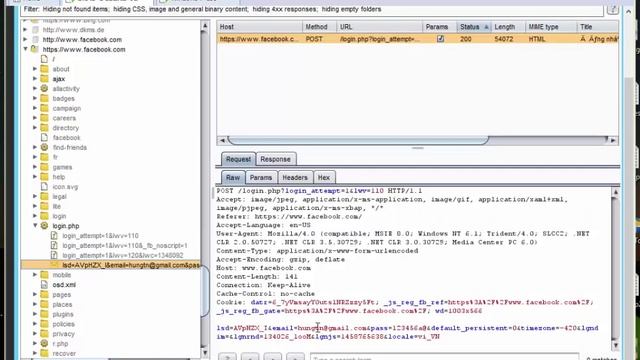Open the Params view tab
The image size is (640, 360).
coord(261,178)
